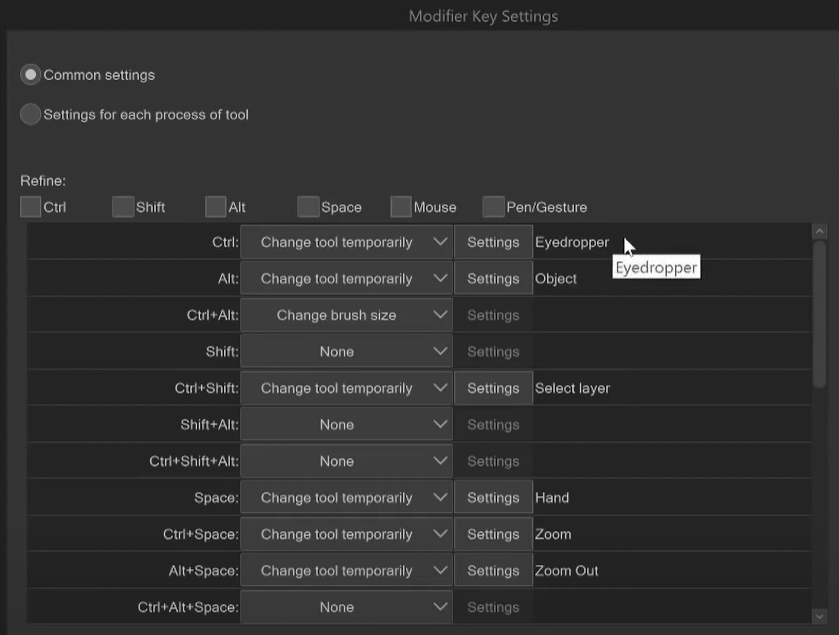Open the Shift modifier dropdown set to None
Viewport: 839px width, 635px height.
click(346, 352)
